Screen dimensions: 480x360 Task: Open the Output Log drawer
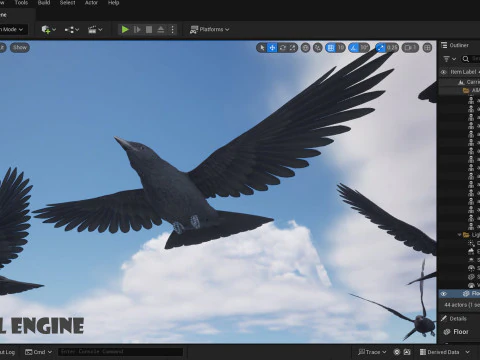tap(7, 352)
